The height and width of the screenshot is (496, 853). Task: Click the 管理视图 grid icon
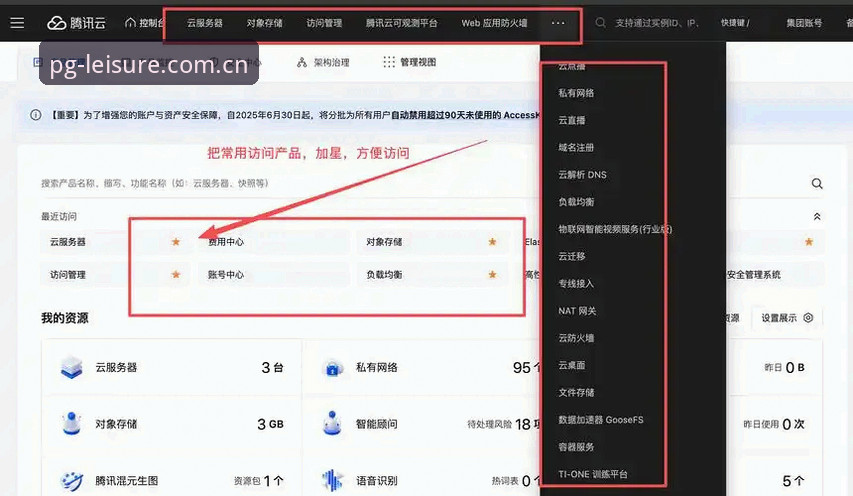click(388, 62)
